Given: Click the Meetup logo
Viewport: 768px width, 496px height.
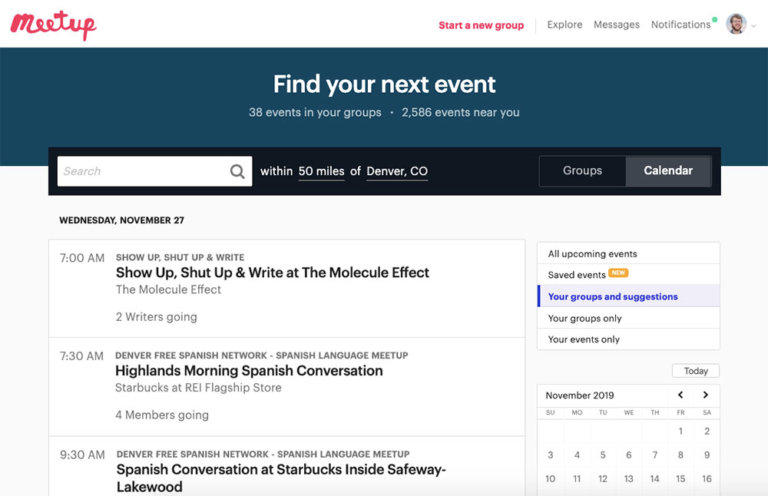Looking at the screenshot, I should pos(53,22).
